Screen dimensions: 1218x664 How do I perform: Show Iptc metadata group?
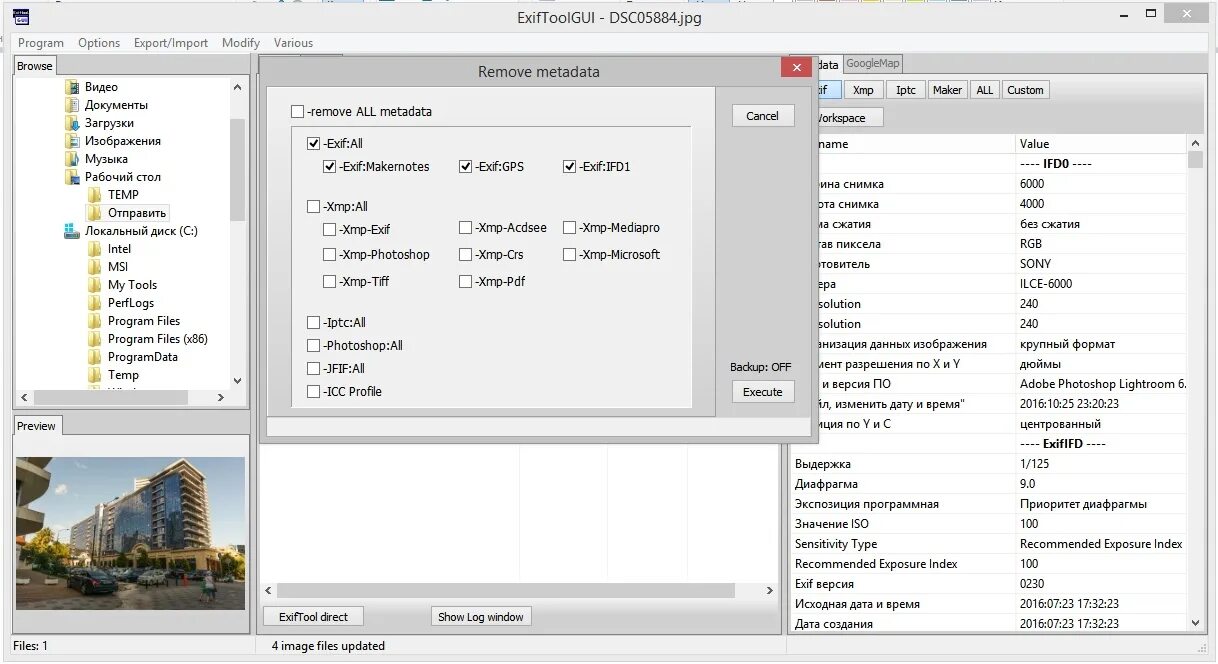(x=906, y=90)
